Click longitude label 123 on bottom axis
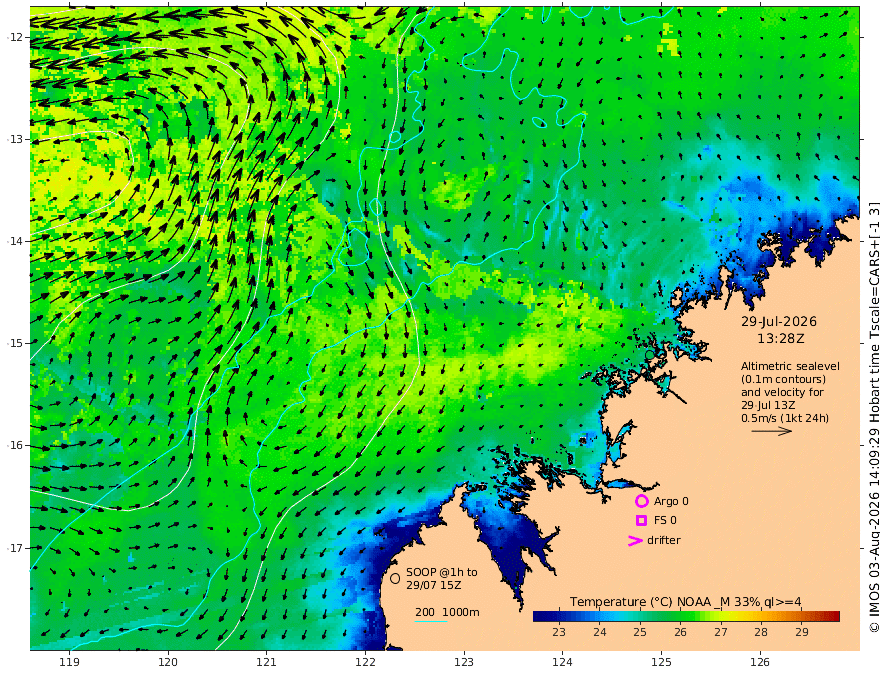The height and width of the screenshot is (680, 880). [x=464, y=662]
